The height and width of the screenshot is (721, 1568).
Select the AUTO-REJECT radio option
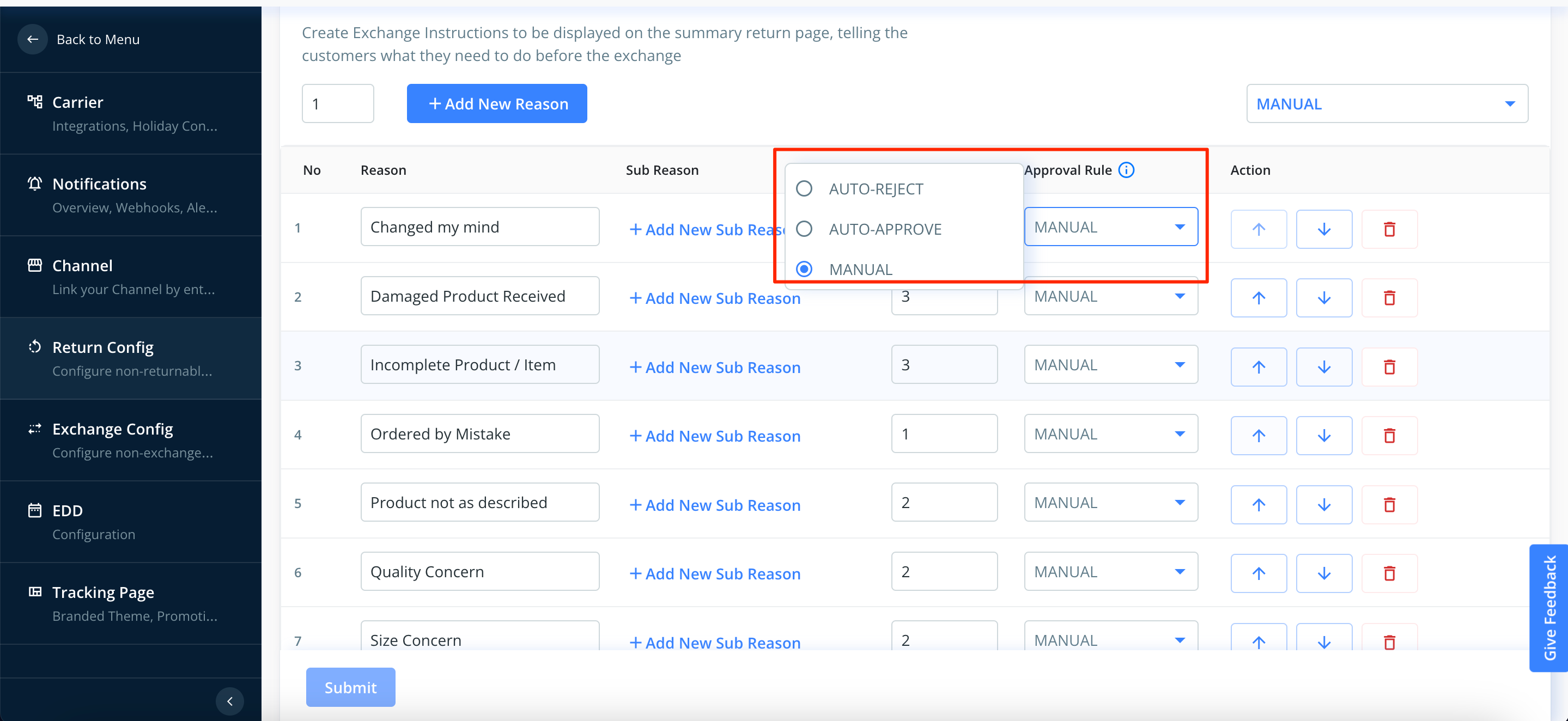[x=804, y=188]
